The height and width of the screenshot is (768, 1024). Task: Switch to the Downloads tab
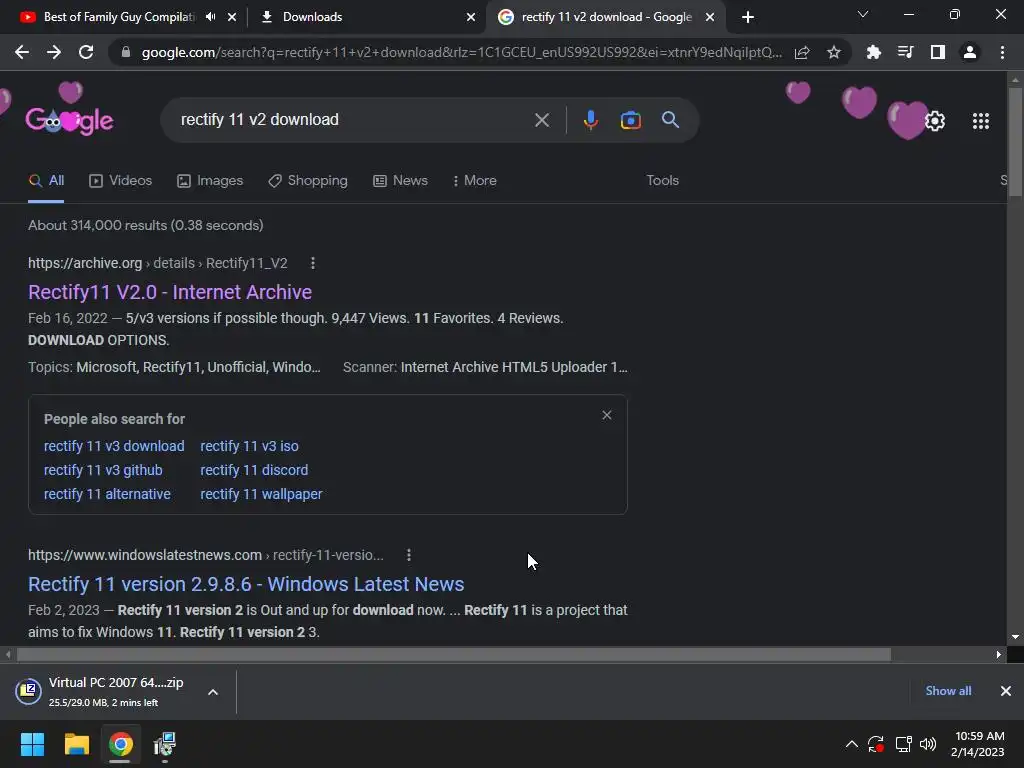point(312,17)
